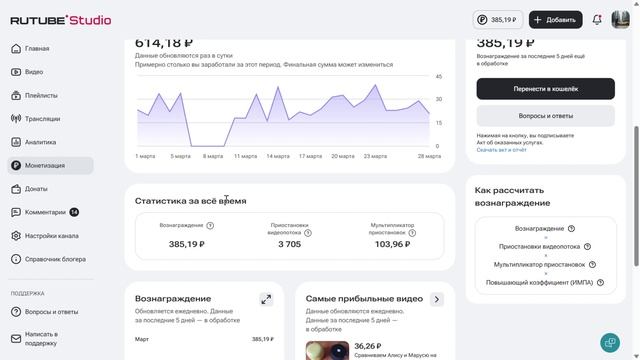Click help icon by Приостановки видеопотока in formula card
The width and height of the screenshot is (640, 360).
point(587,247)
